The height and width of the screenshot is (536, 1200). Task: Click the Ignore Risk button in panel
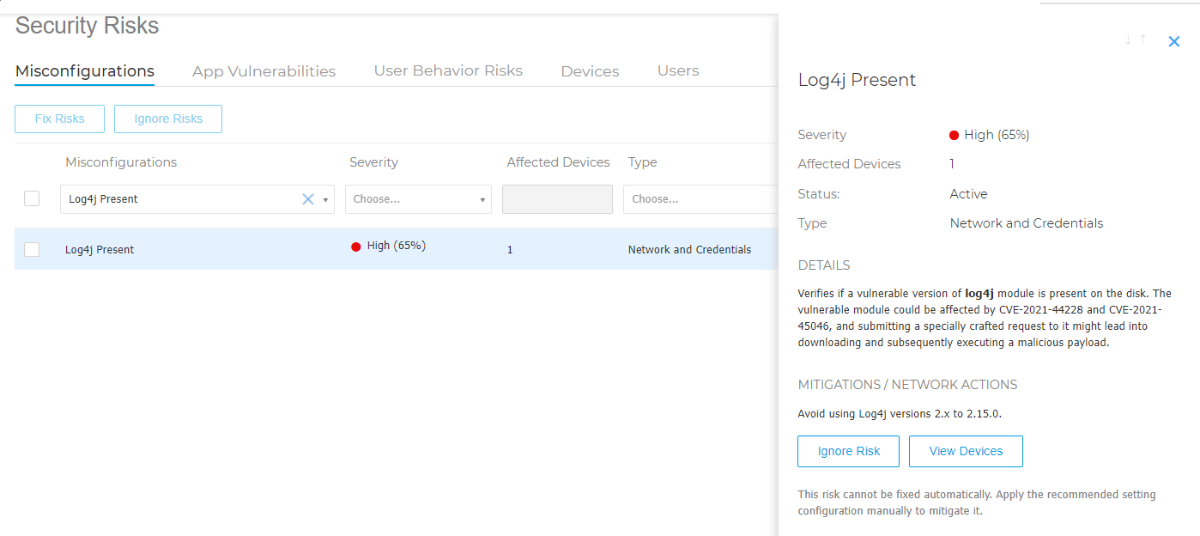pyautogui.click(x=849, y=451)
